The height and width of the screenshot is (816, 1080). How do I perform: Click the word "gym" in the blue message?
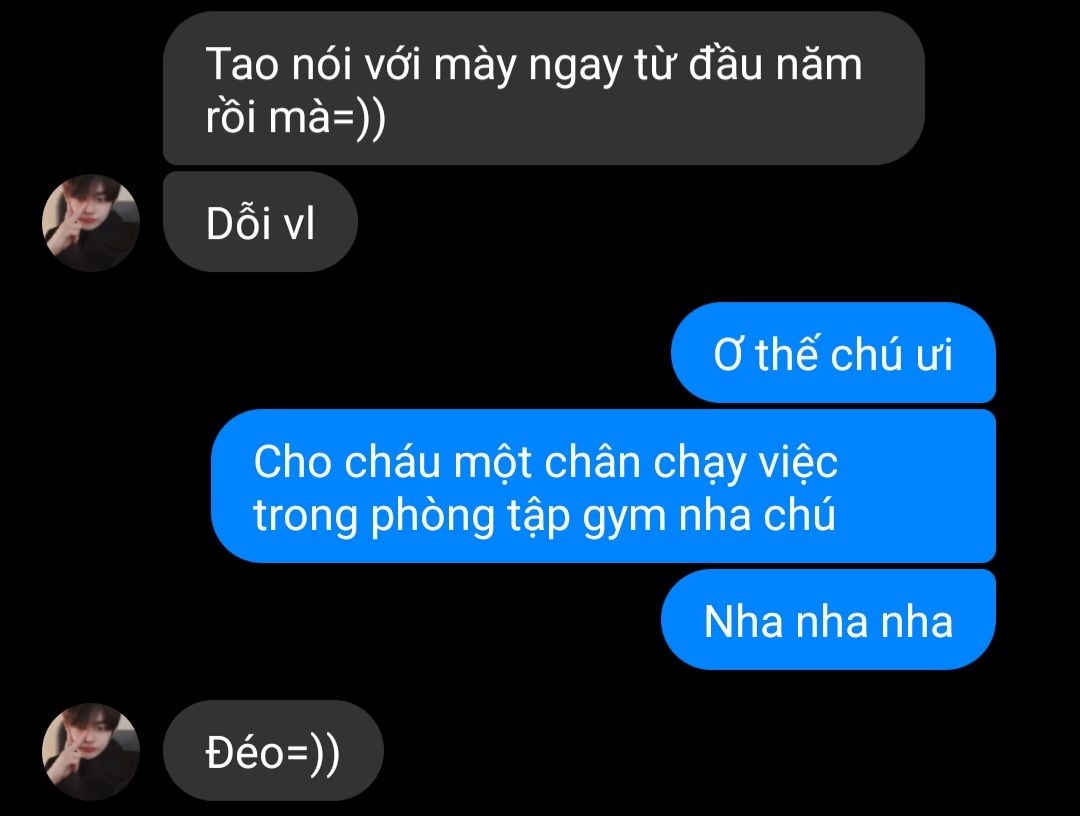pos(625,516)
